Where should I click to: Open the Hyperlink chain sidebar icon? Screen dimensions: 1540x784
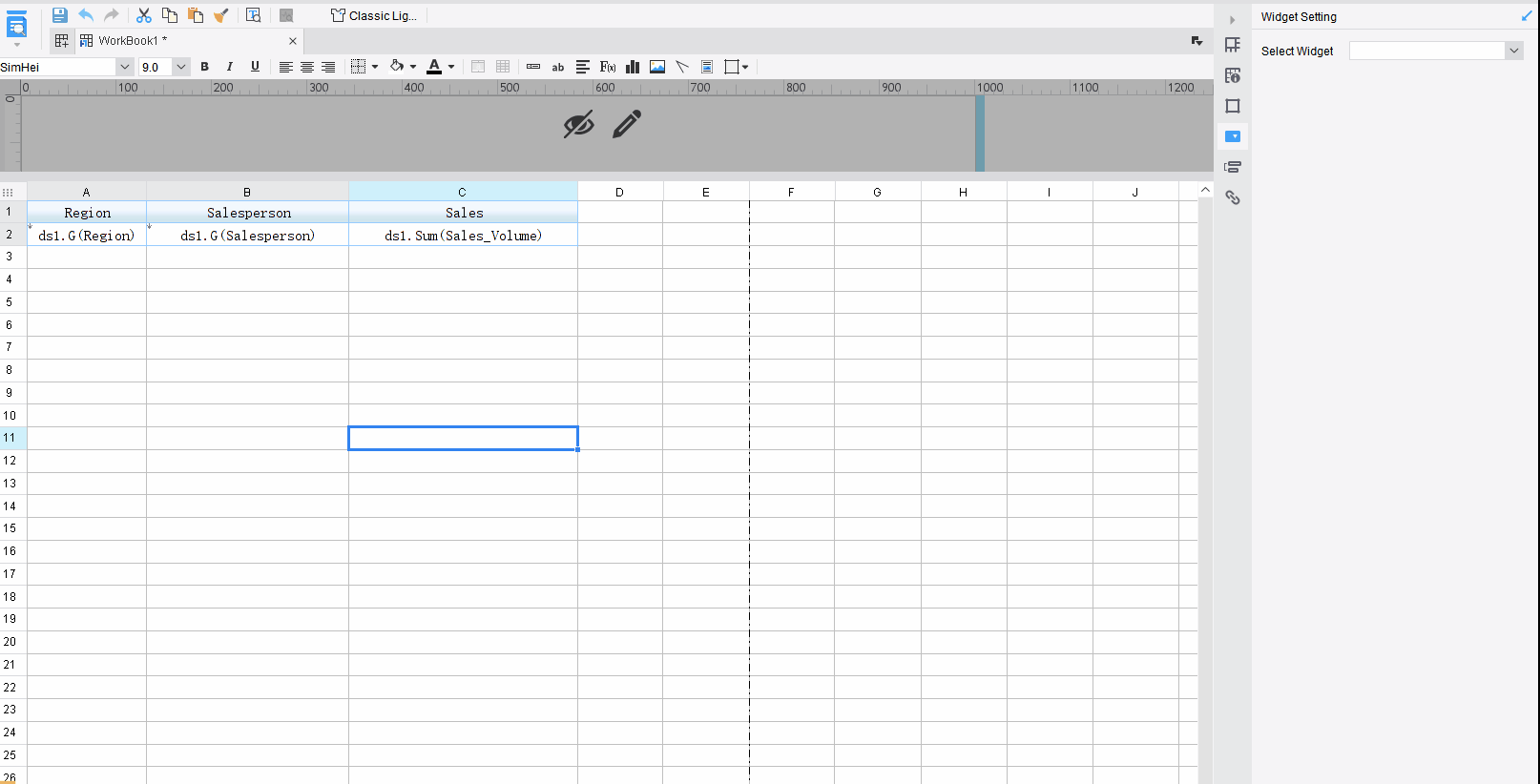tap(1233, 197)
